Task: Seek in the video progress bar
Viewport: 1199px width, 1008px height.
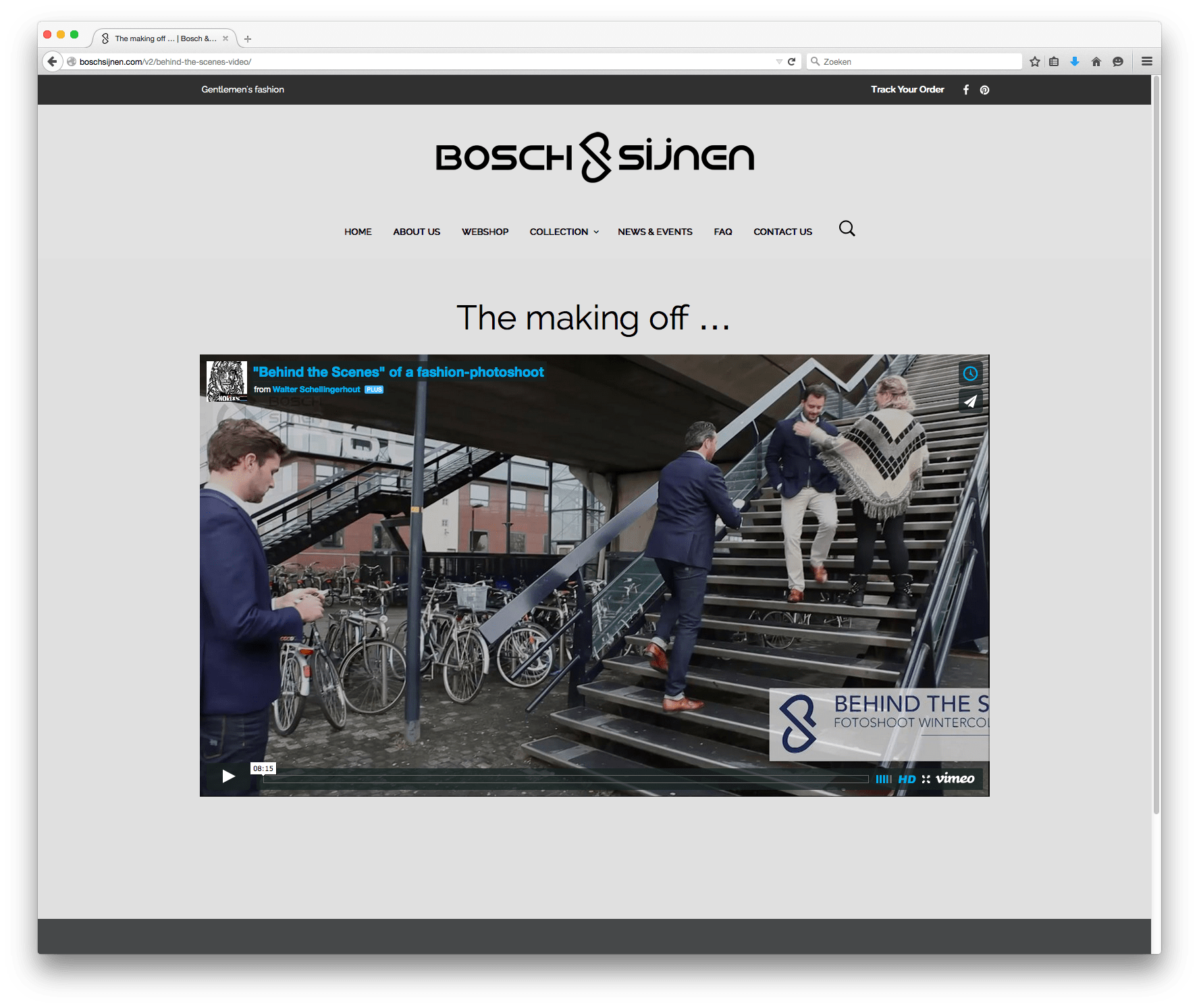Action: click(566, 779)
